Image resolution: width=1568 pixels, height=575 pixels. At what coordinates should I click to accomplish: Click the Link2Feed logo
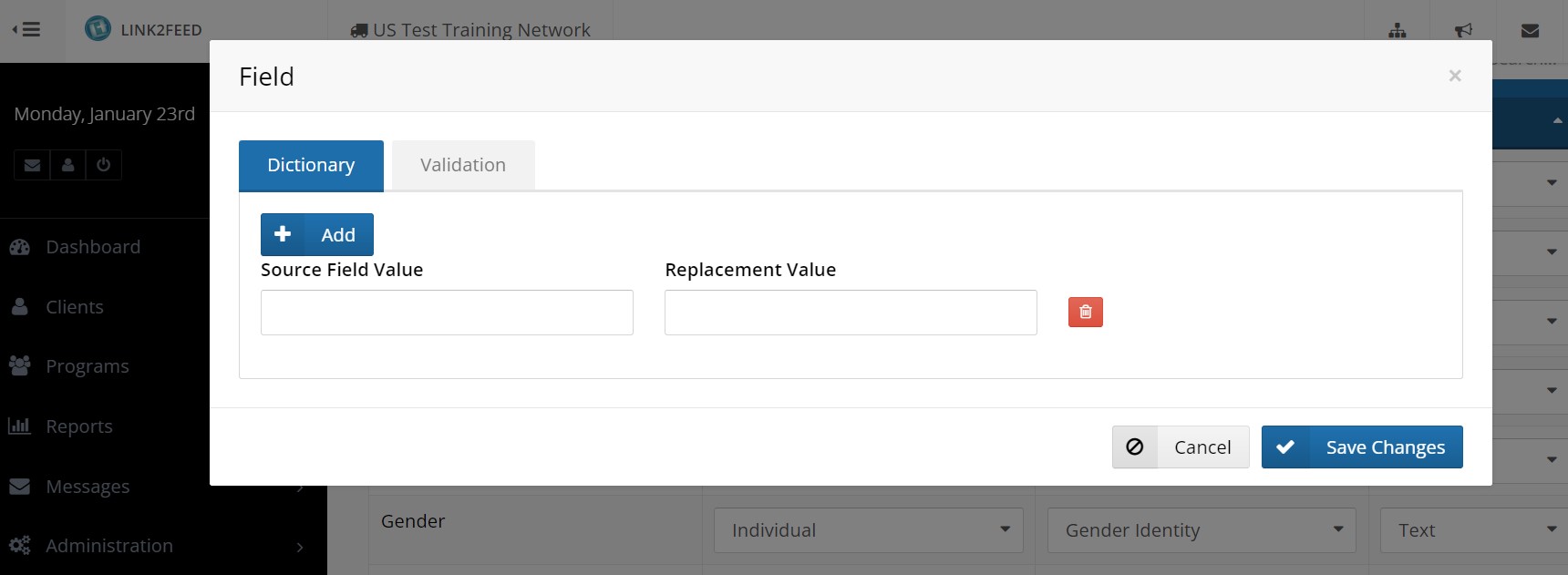pyautogui.click(x=98, y=29)
